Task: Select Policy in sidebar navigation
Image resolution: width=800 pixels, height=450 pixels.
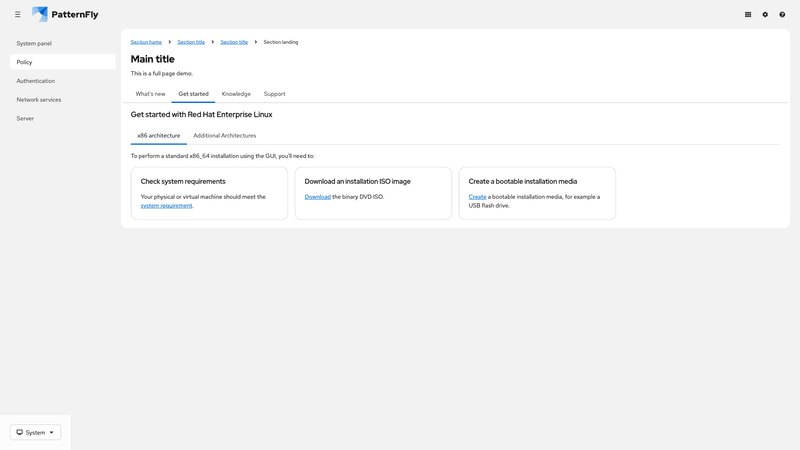Action: click(x=25, y=62)
